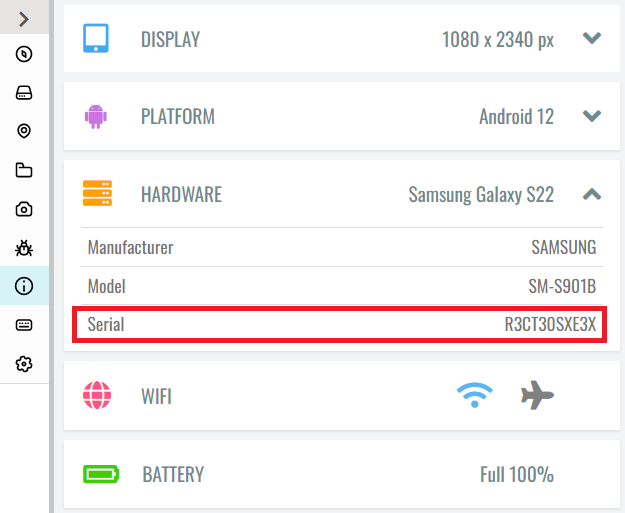The image size is (625, 513).
Task: Toggle airplane mode icon
Action: click(x=537, y=395)
